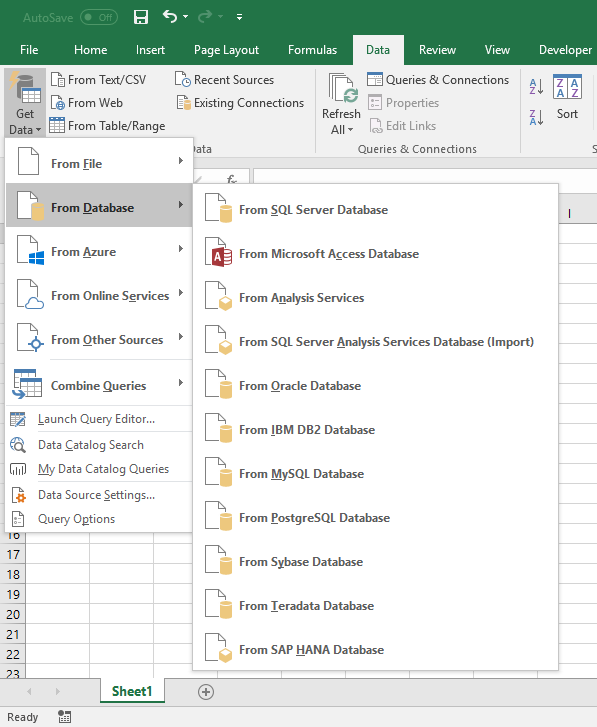Image resolution: width=597 pixels, height=727 pixels.
Task: Choose From PostgreSQL Database
Action: [x=375, y=518]
